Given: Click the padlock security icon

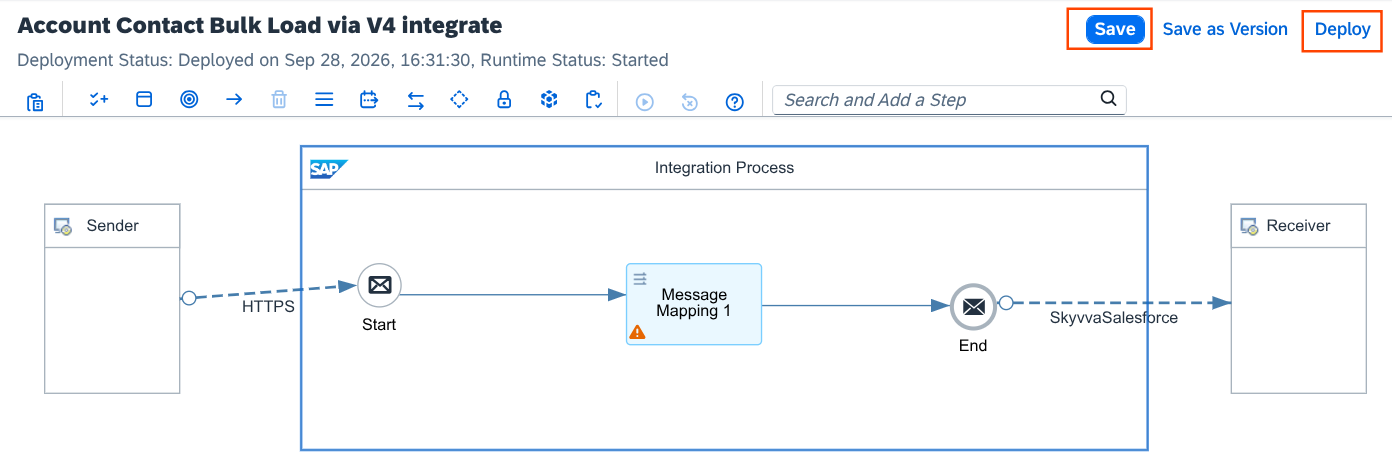Looking at the screenshot, I should coord(504,100).
